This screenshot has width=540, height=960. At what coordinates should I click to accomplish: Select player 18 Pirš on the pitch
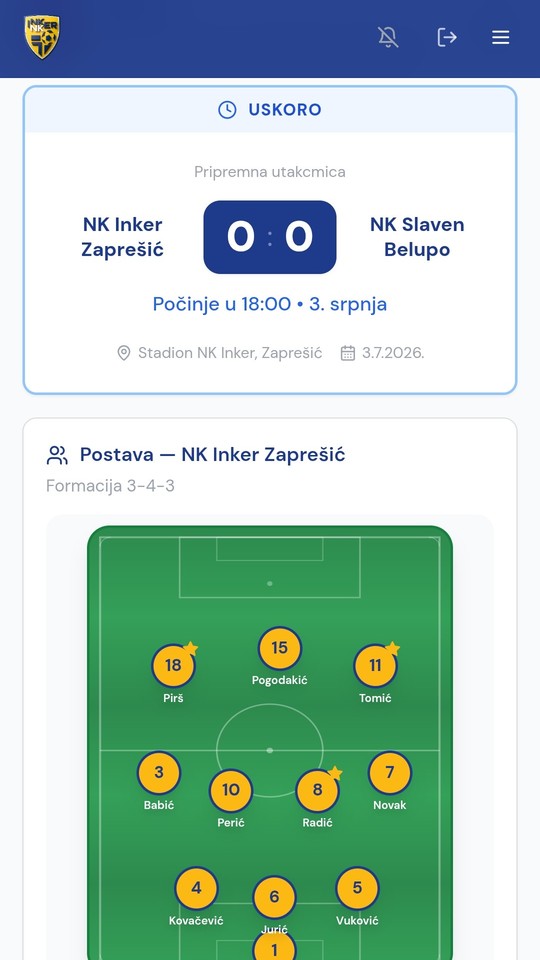(x=173, y=666)
